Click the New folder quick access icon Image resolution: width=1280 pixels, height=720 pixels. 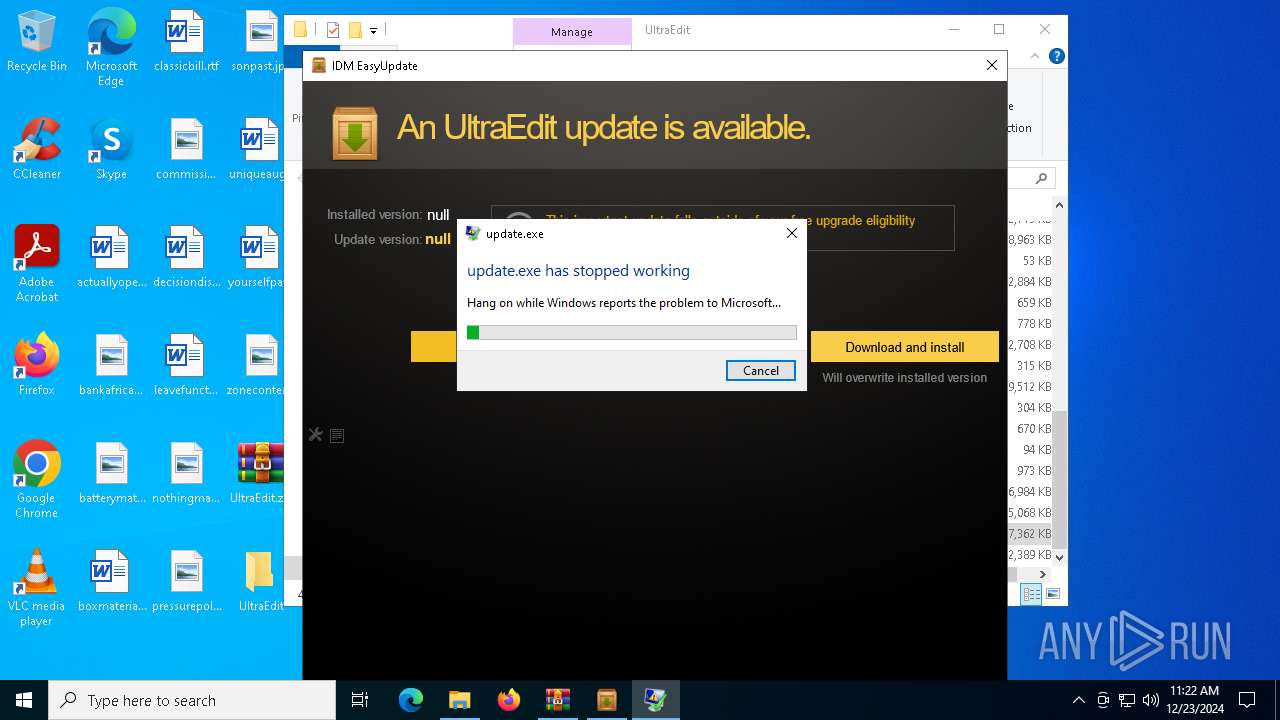pos(354,30)
